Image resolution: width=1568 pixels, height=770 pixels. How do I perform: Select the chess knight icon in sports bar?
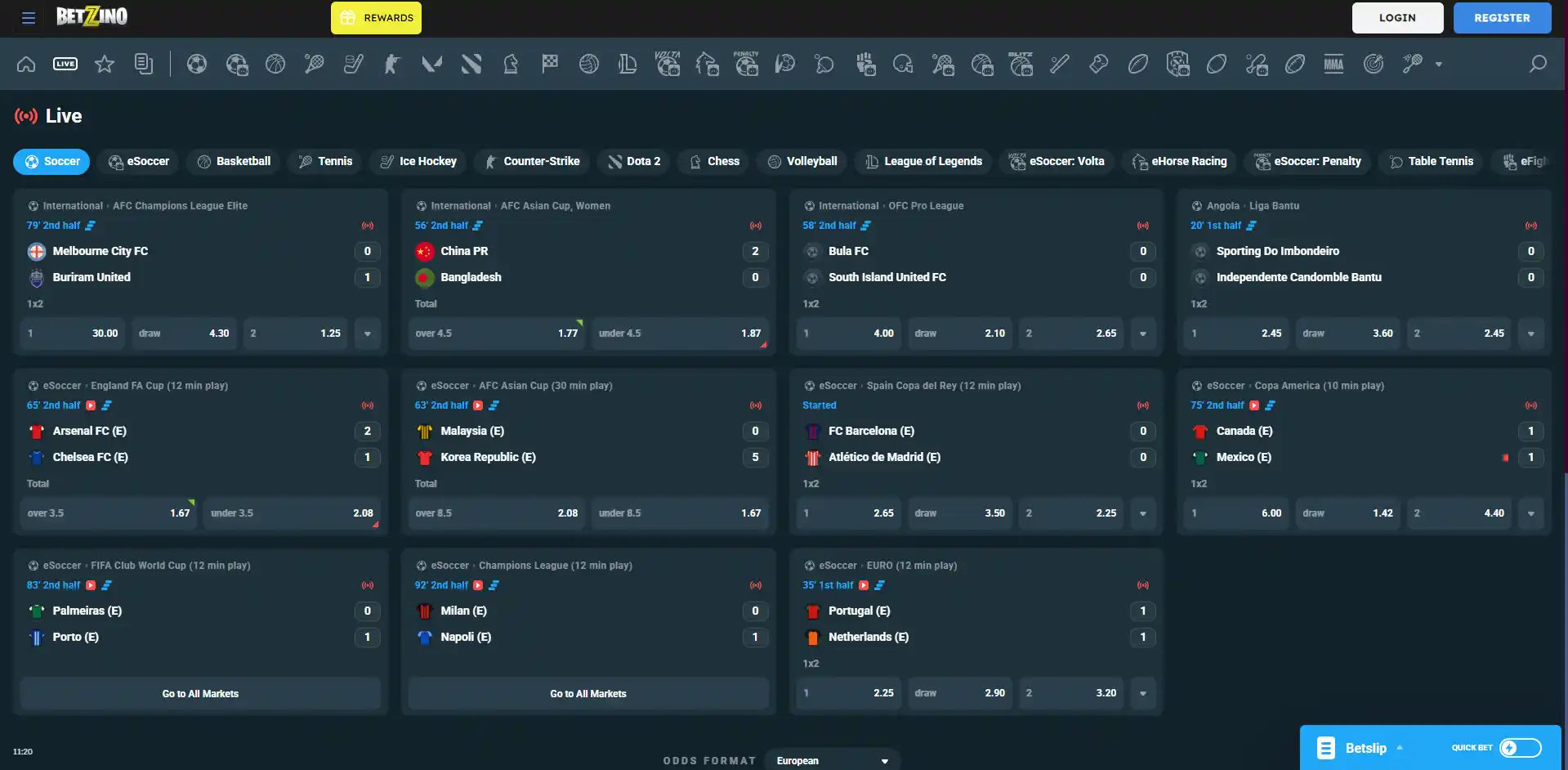pos(511,64)
